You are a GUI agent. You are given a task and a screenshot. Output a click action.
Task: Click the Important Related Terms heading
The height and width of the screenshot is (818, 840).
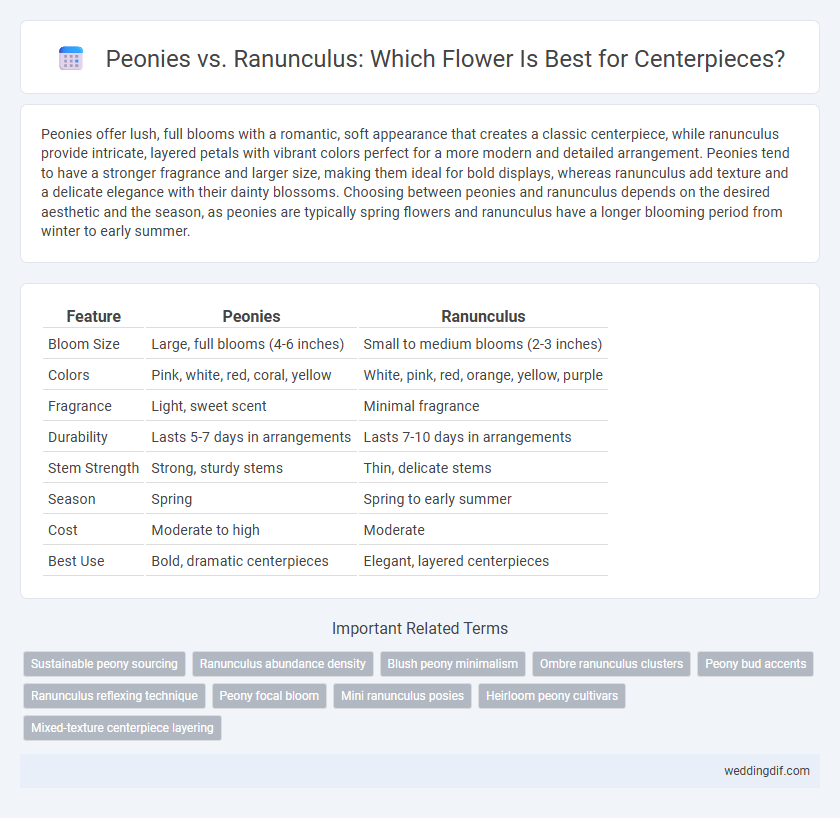420,628
